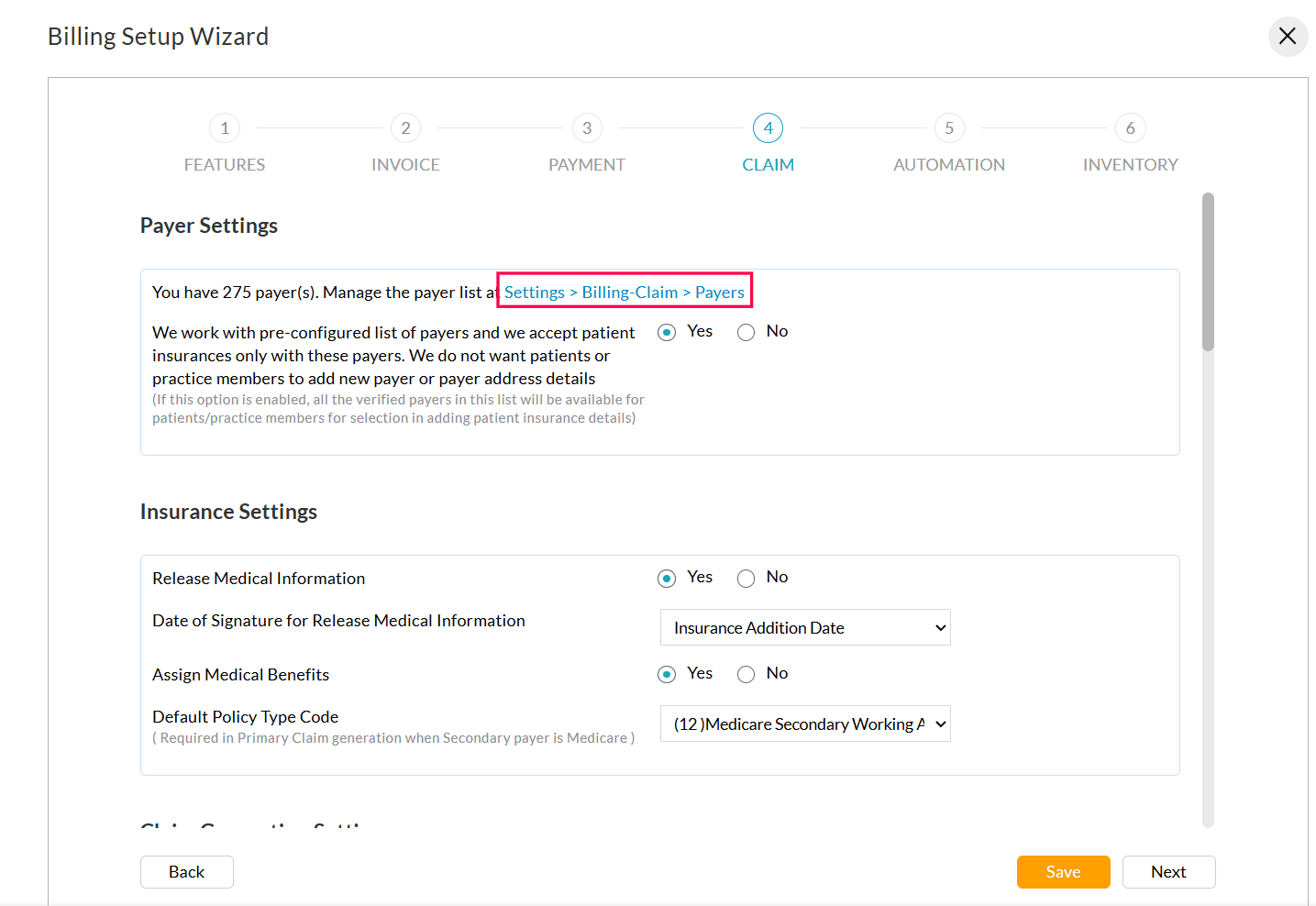Image resolution: width=1316 pixels, height=906 pixels.
Task: Jump to the INVOICE wizard step
Action: (405, 127)
